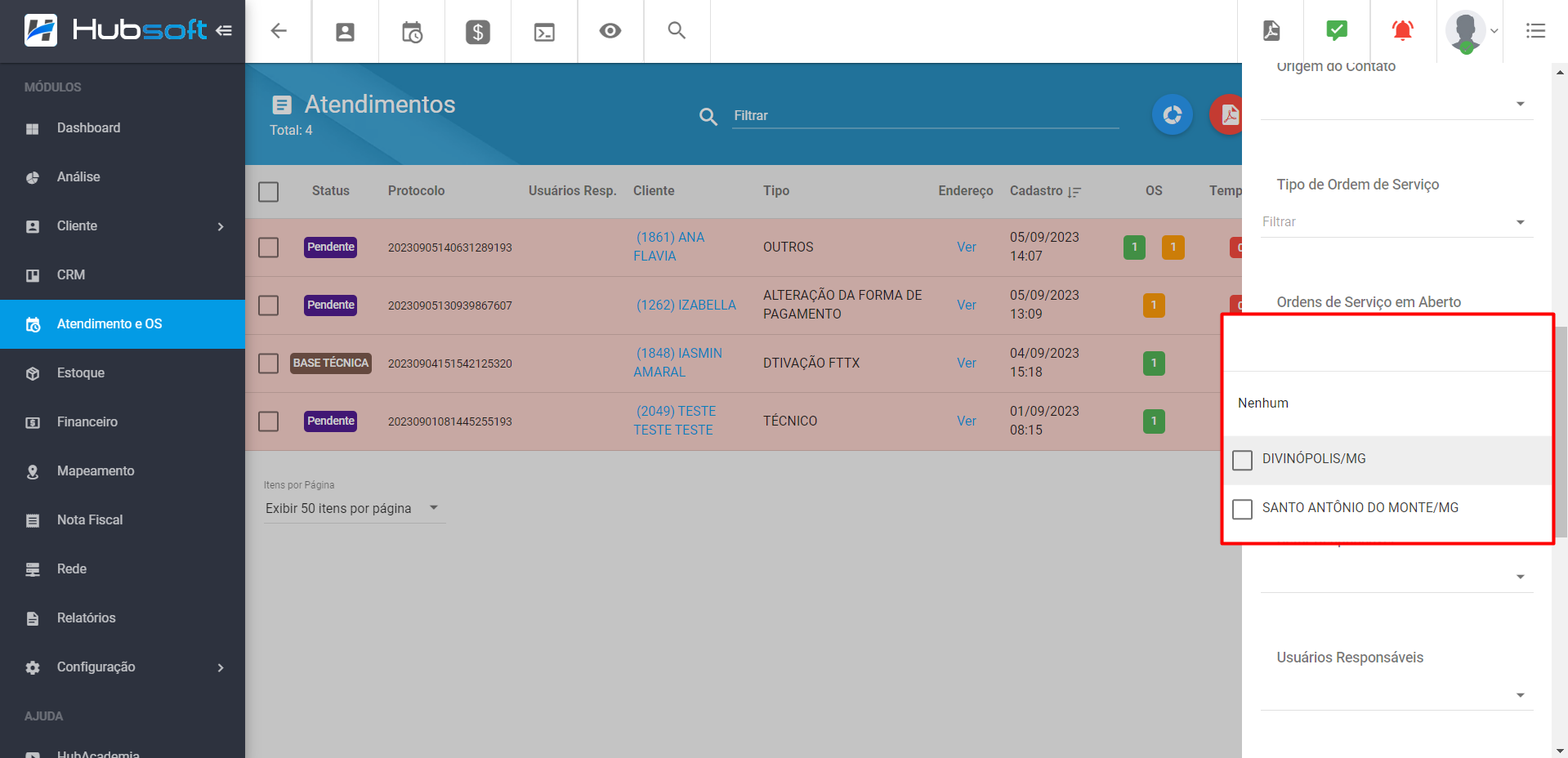1568x758 pixels.
Task: Open client link (2049) TESTE TESTE TESTE
Action: [x=675, y=421]
